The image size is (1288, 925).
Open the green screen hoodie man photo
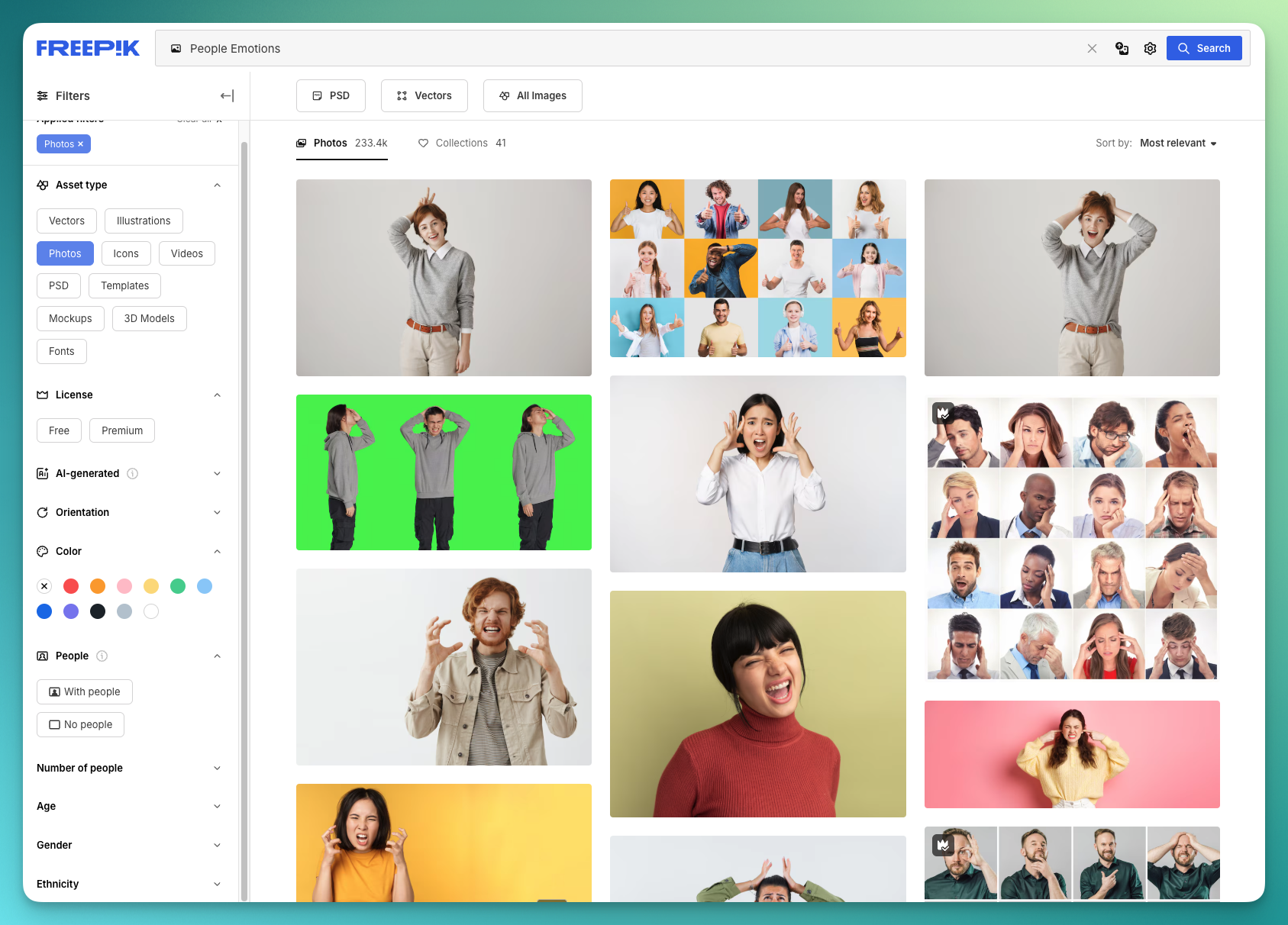click(x=444, y=472)
